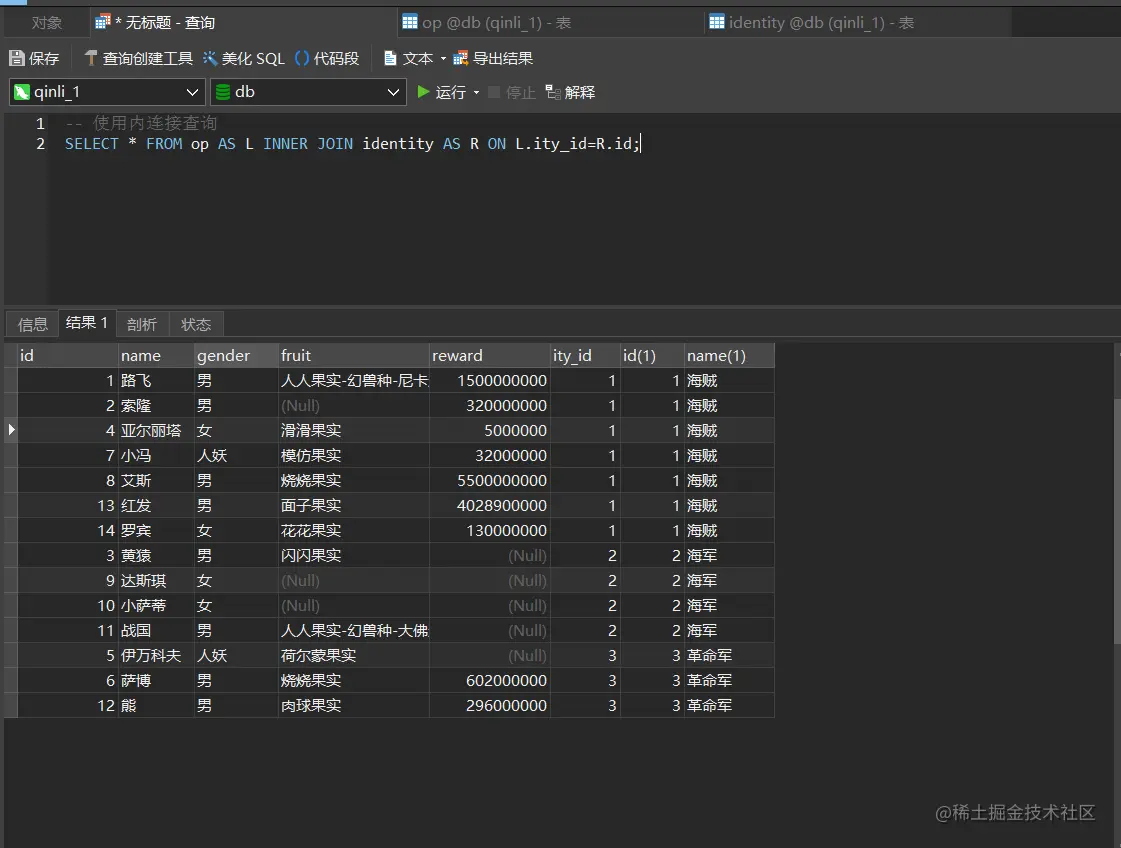1121x848 pixels.
Task: Click the cell 小萨蒂
Action: [157, 606]
